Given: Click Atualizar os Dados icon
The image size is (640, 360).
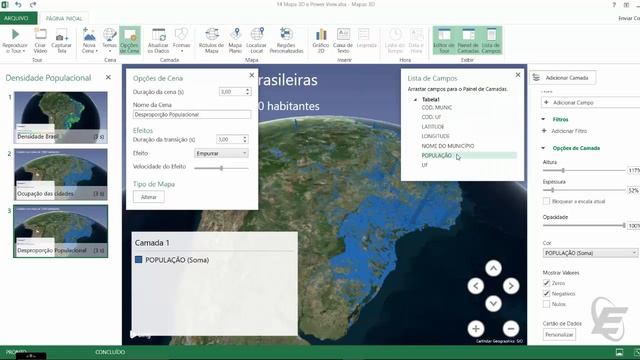Looking at the screenshot, I should [x=158, y=34].
